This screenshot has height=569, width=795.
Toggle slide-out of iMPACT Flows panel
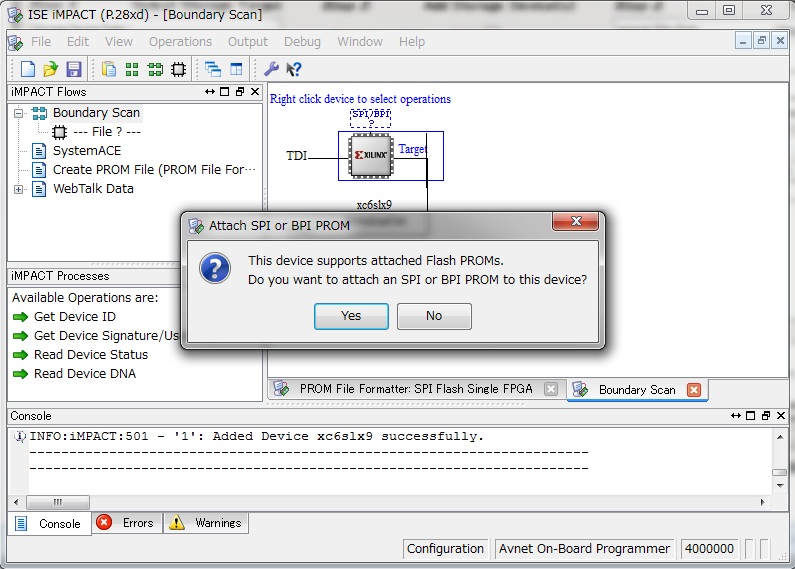point(209,92)
